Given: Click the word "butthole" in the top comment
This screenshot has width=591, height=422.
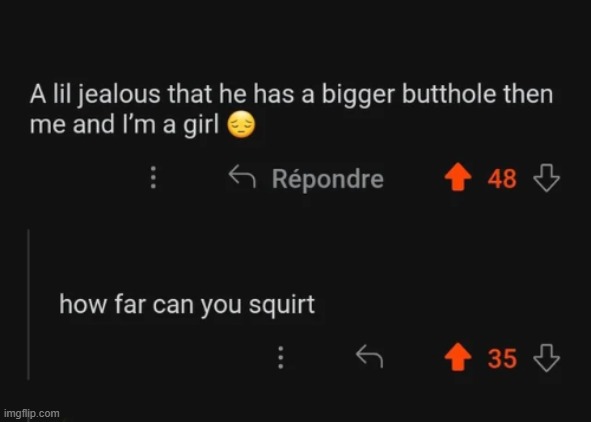Looking at the screenshot, I should [449, 94].
